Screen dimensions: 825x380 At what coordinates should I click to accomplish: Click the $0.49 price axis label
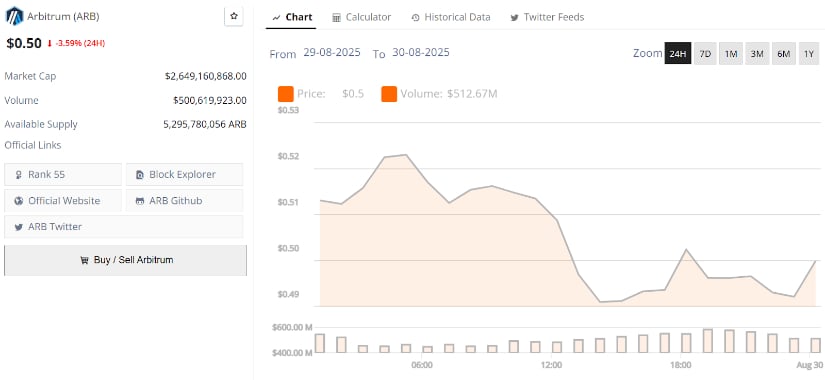pyautogui.click(x=288, y=294)
